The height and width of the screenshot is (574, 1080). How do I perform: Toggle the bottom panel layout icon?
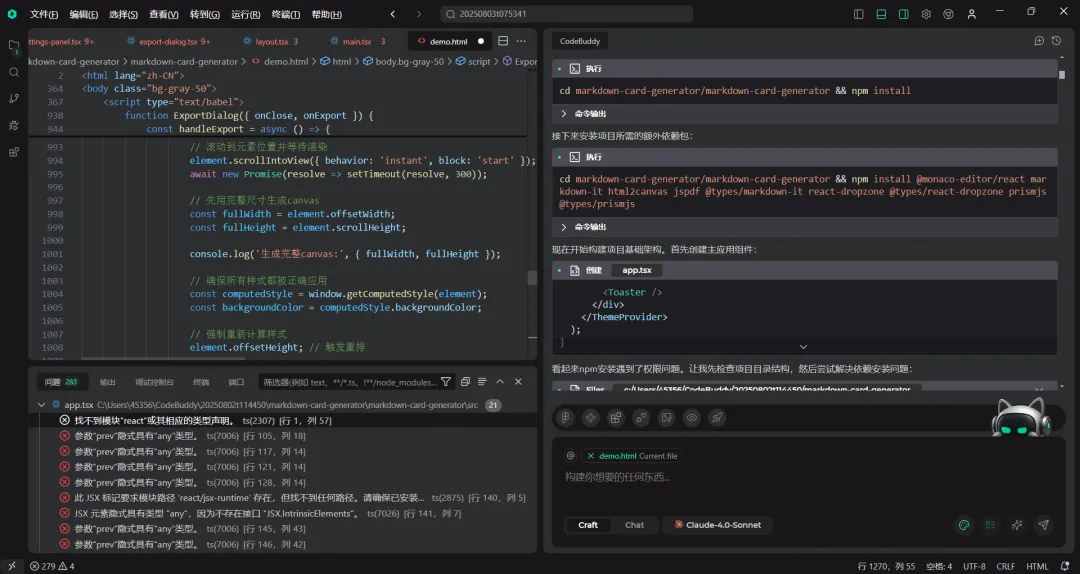click(881, 14)
